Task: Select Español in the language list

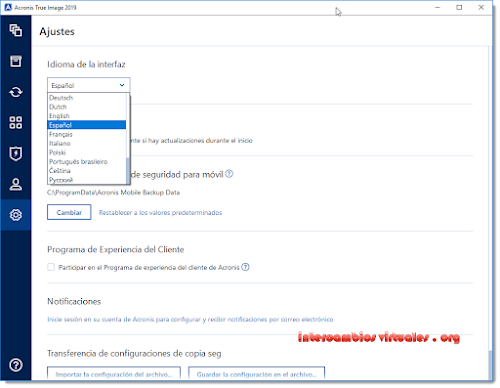Action: click(87, 125)
